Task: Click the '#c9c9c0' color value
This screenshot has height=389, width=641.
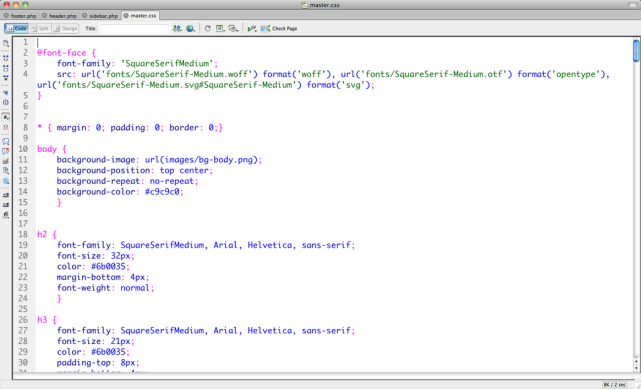Action: pyautogui.click(x=162, y=191)
